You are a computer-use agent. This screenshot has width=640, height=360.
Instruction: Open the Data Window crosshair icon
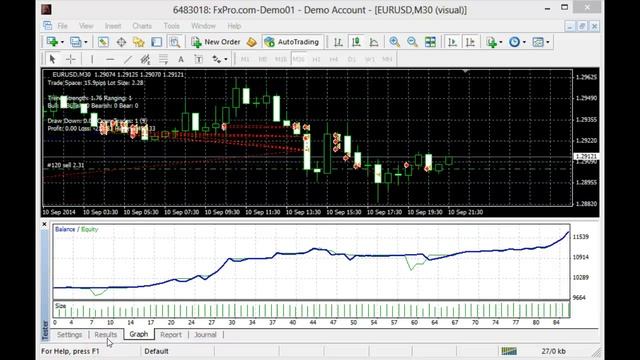[x=121, y=42]
